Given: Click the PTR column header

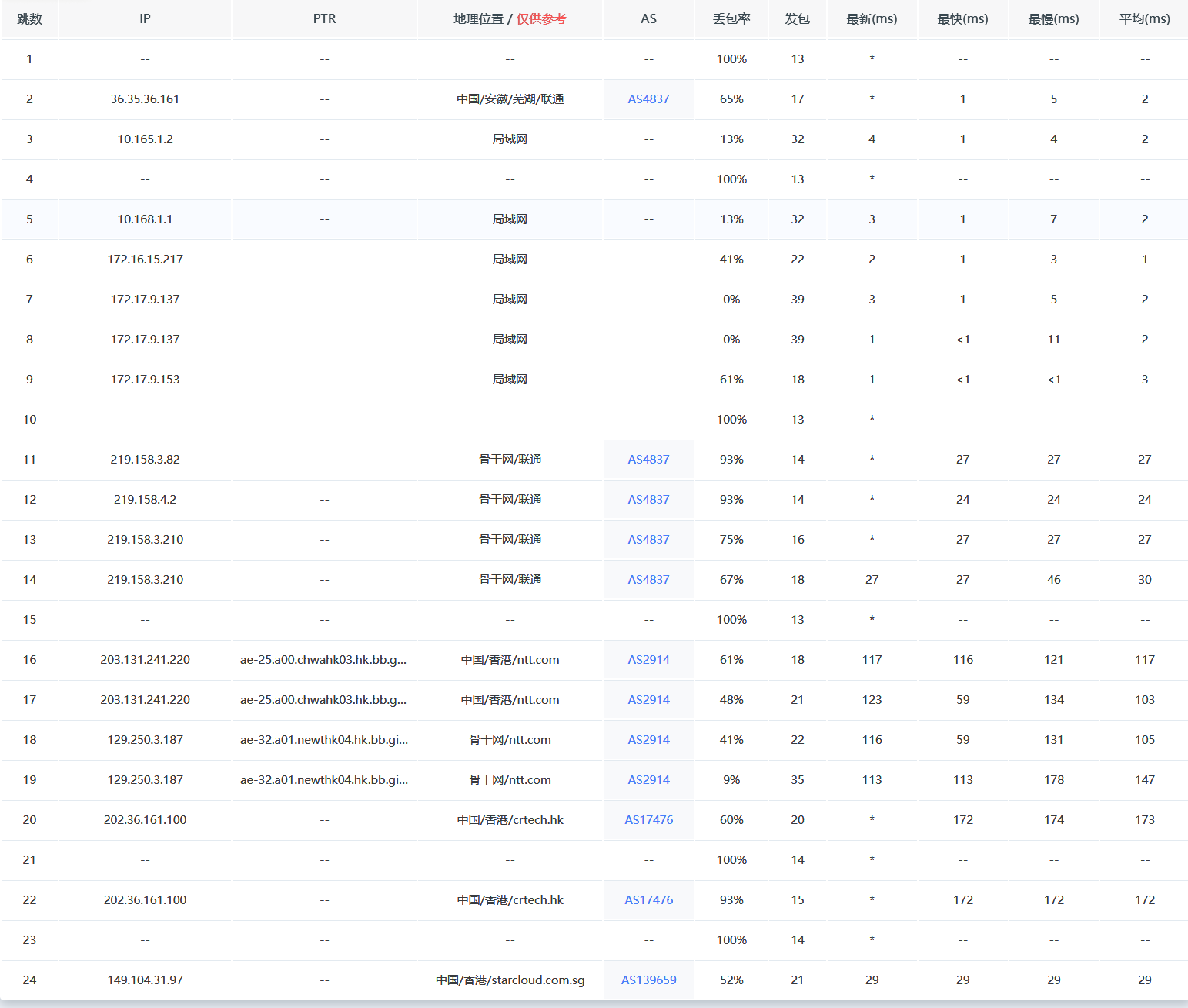Looking at the screenshot, I should [324, 19].
